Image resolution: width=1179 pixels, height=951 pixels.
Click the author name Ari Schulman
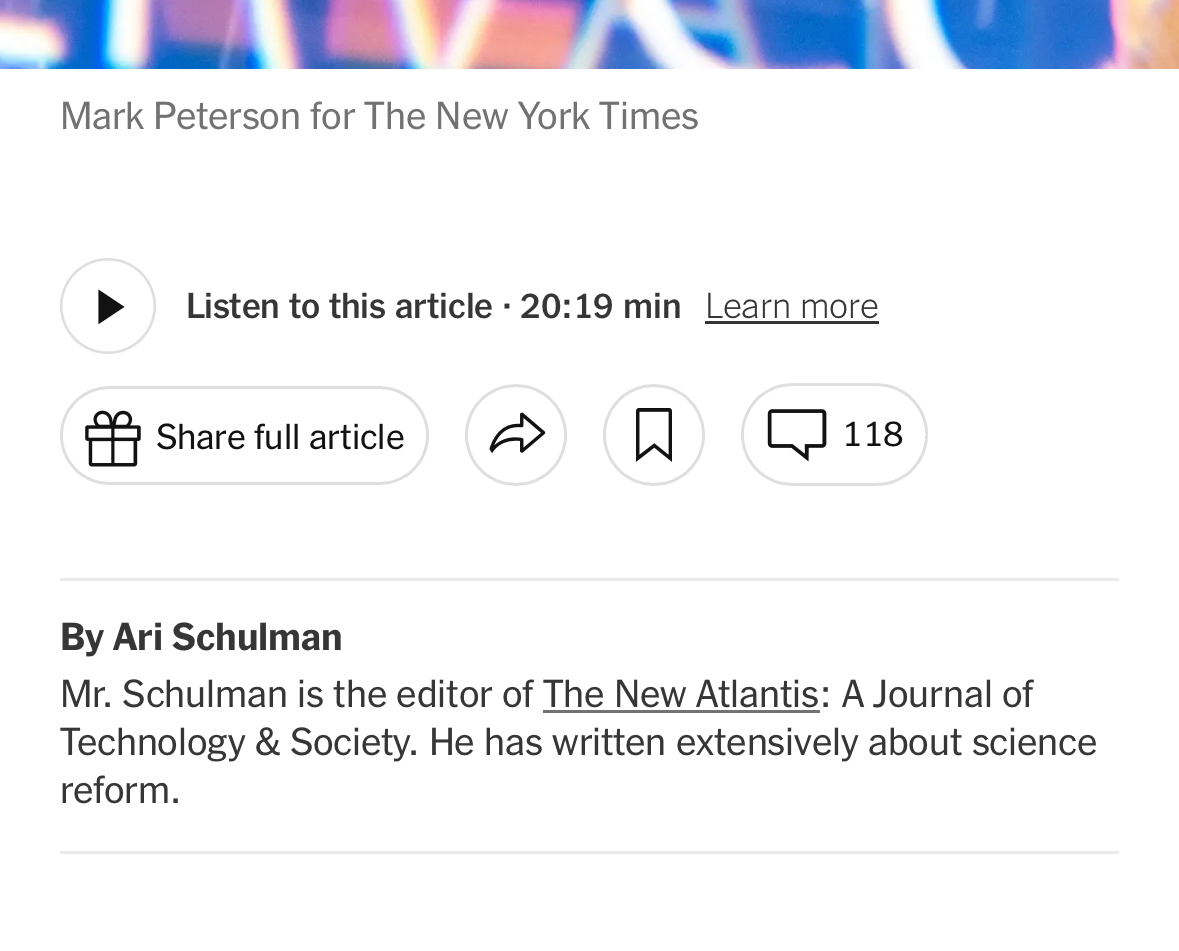[227, 637]
